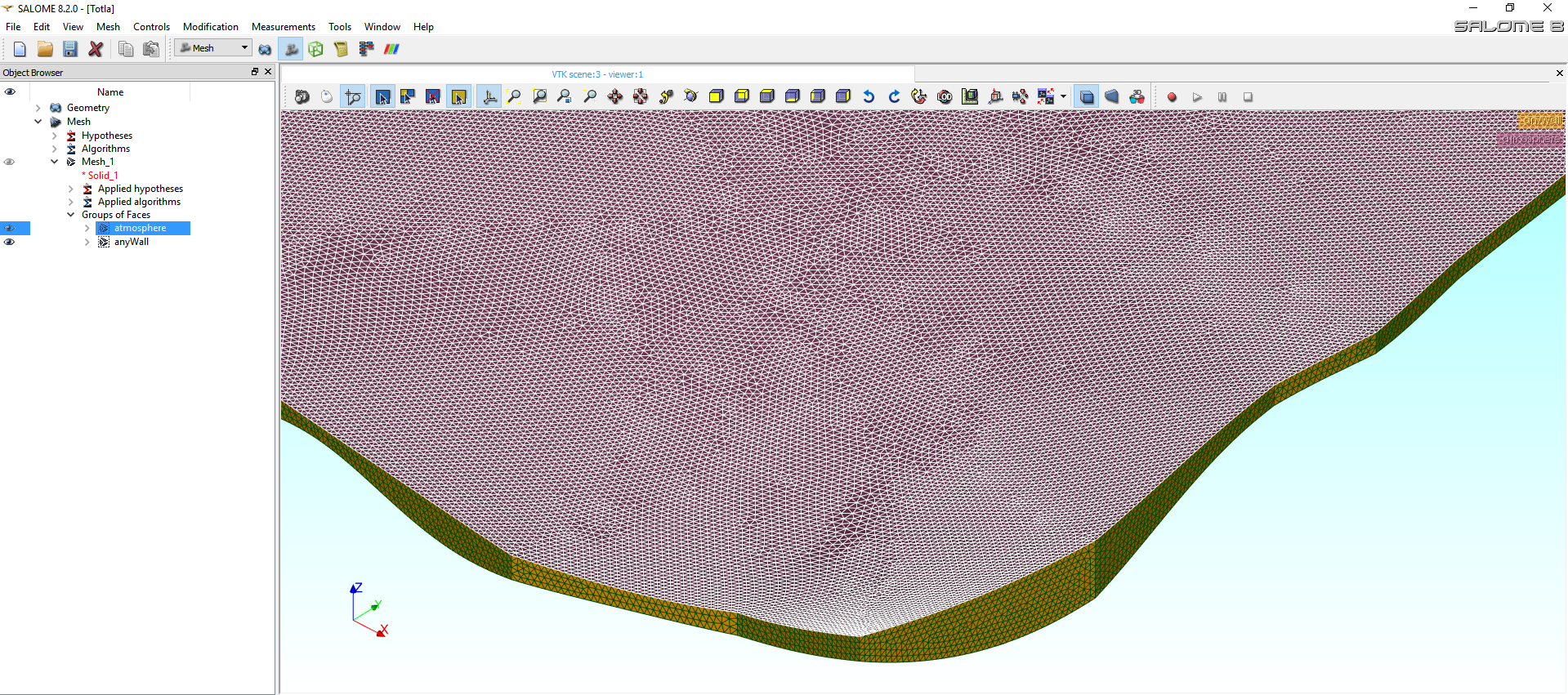Open the module selector dropdown showing Mesh
Viewport: 1568px width, 695px height.
213,48
